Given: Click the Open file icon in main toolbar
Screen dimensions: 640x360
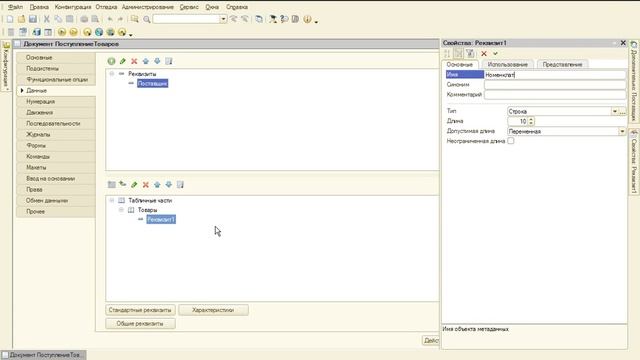Looking at the screenshot, I should (21, 19).
